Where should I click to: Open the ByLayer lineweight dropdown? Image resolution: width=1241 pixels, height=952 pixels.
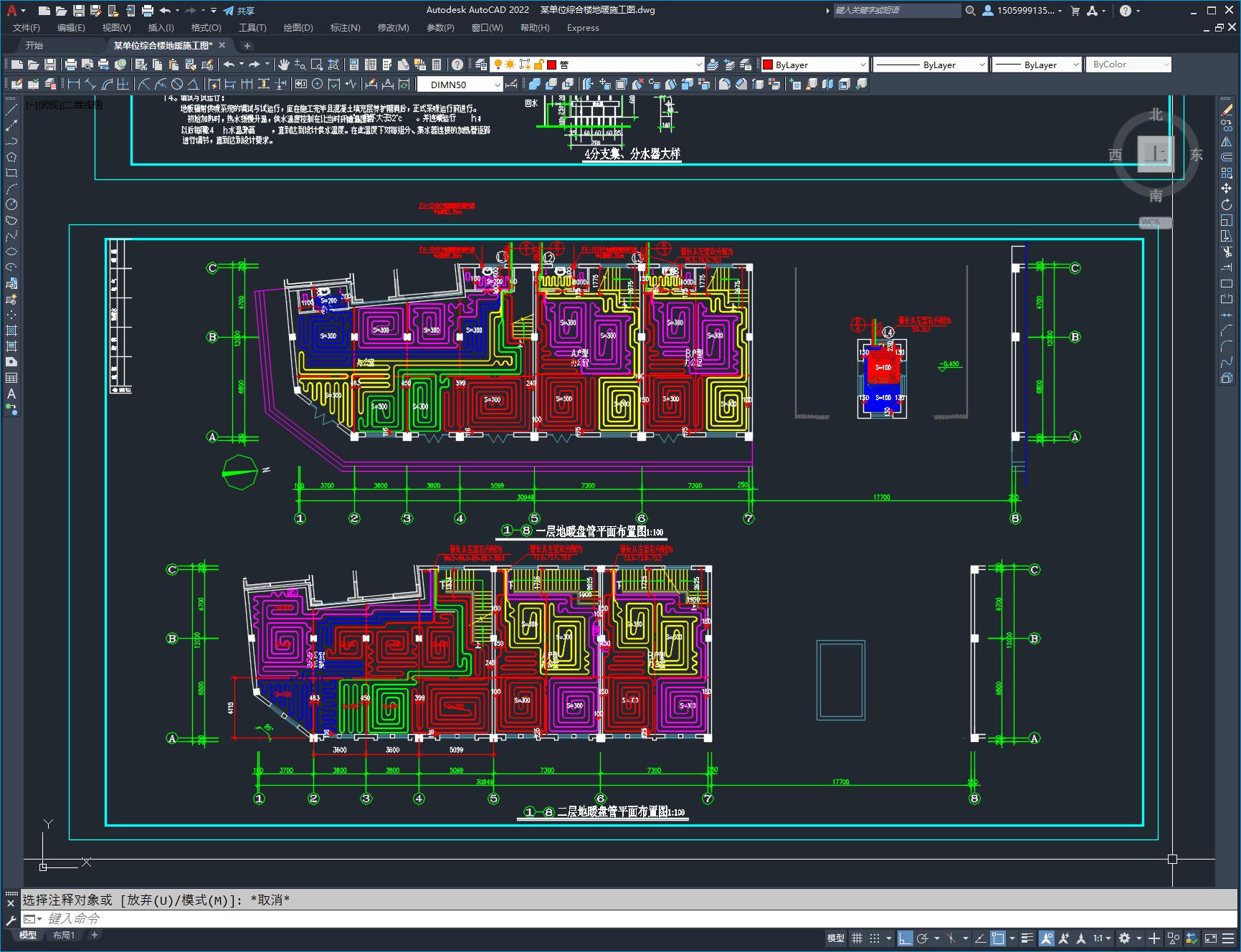1037,65
